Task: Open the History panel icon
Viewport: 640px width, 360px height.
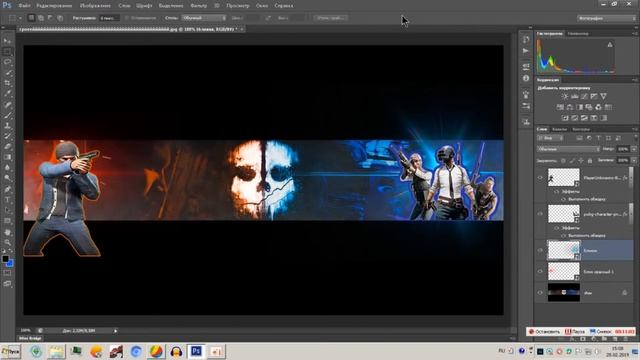Action: pos(526,40)
